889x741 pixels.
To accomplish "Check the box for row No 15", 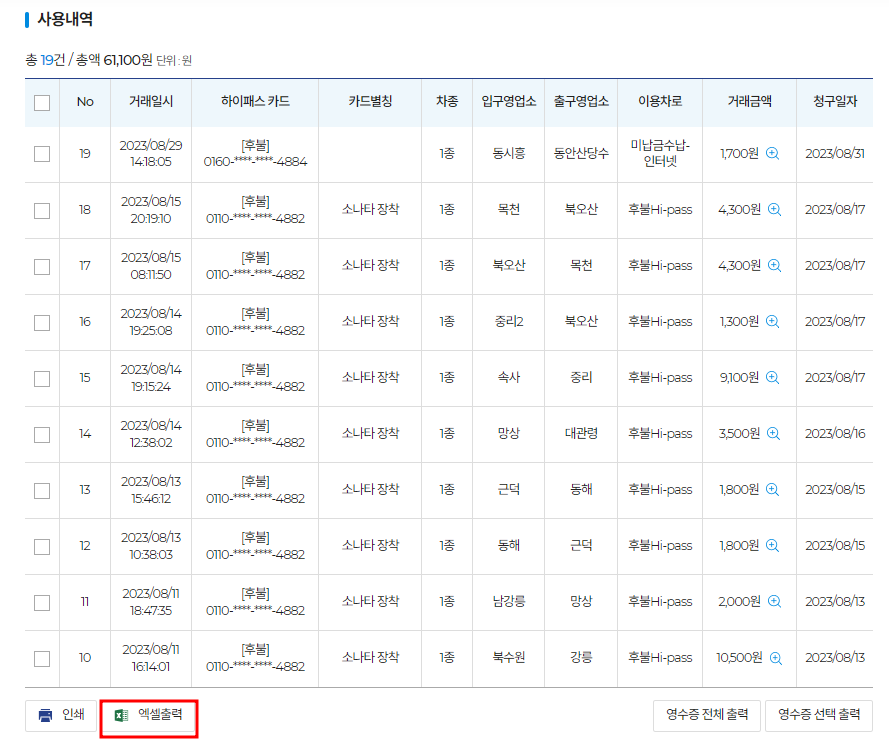I will (x=42, y=379).
